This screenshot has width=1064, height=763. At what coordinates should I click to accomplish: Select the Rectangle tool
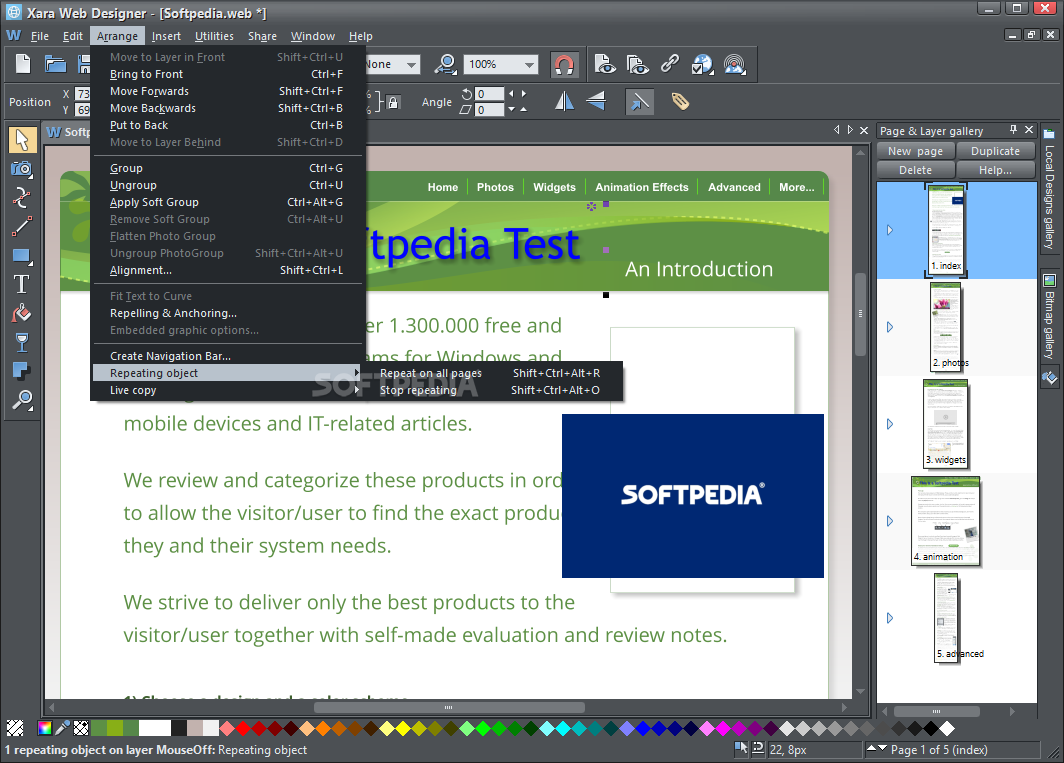pos(22,255)
